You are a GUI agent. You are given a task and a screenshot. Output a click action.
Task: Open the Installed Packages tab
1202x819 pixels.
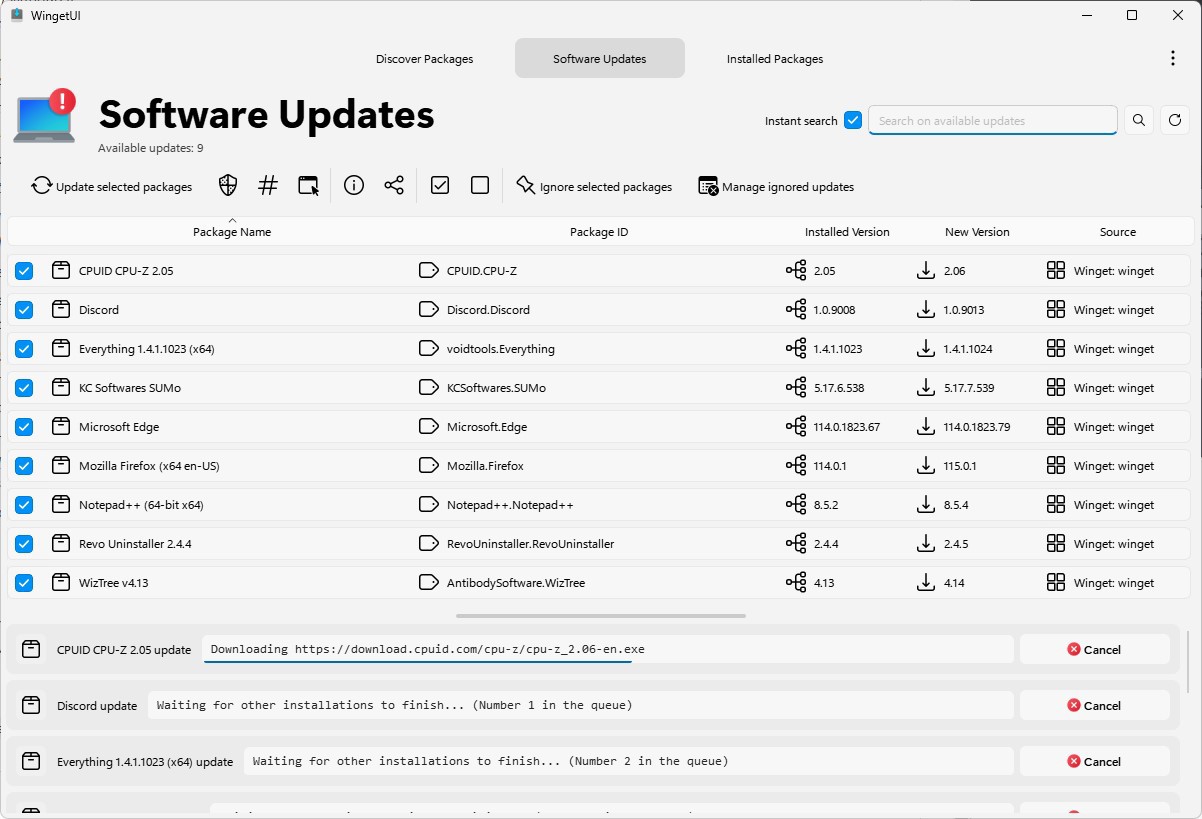(774, 59)
